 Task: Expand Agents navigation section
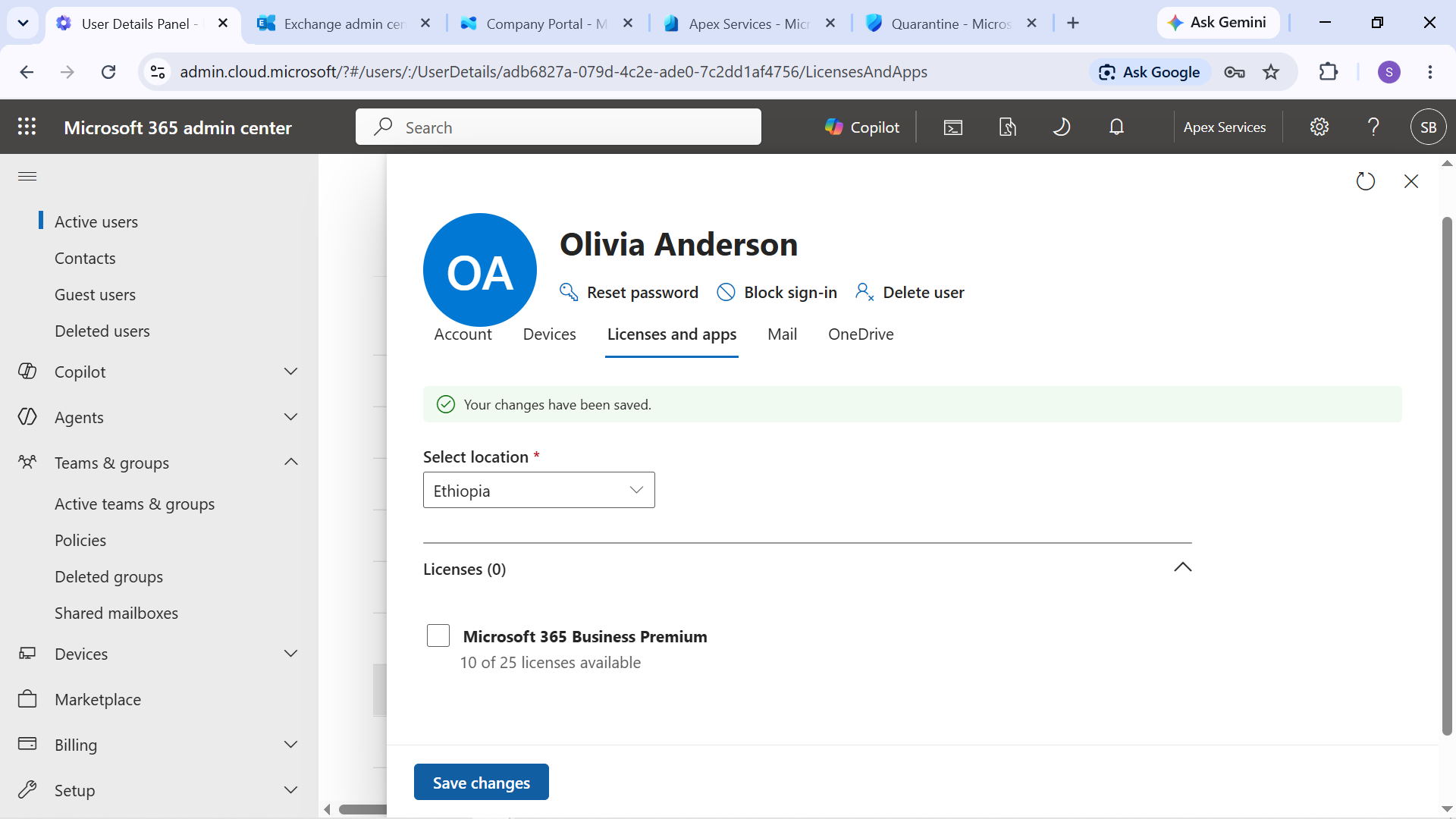pyautogui.click(x=290, y=417)
